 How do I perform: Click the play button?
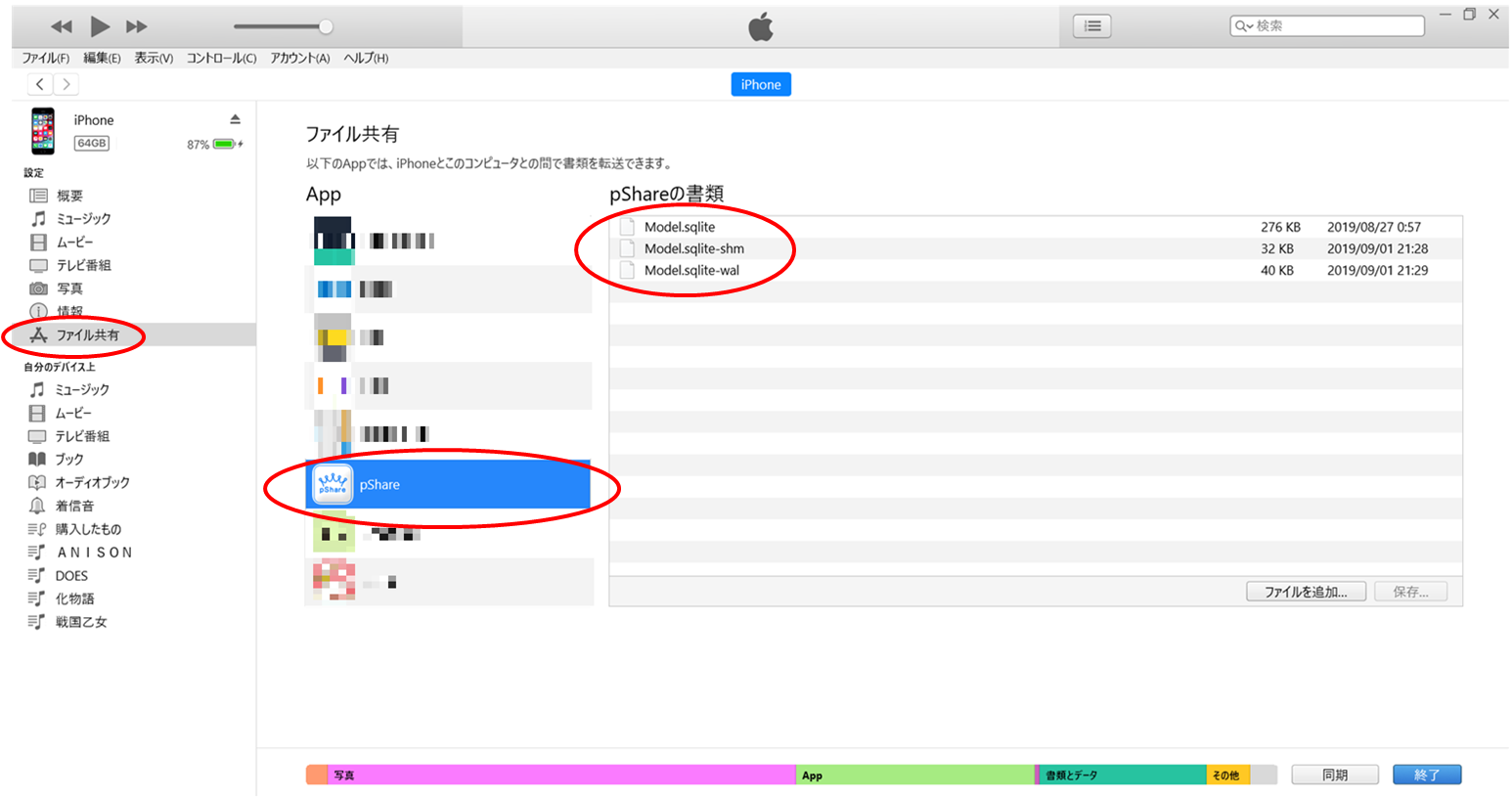pos(100,26)
